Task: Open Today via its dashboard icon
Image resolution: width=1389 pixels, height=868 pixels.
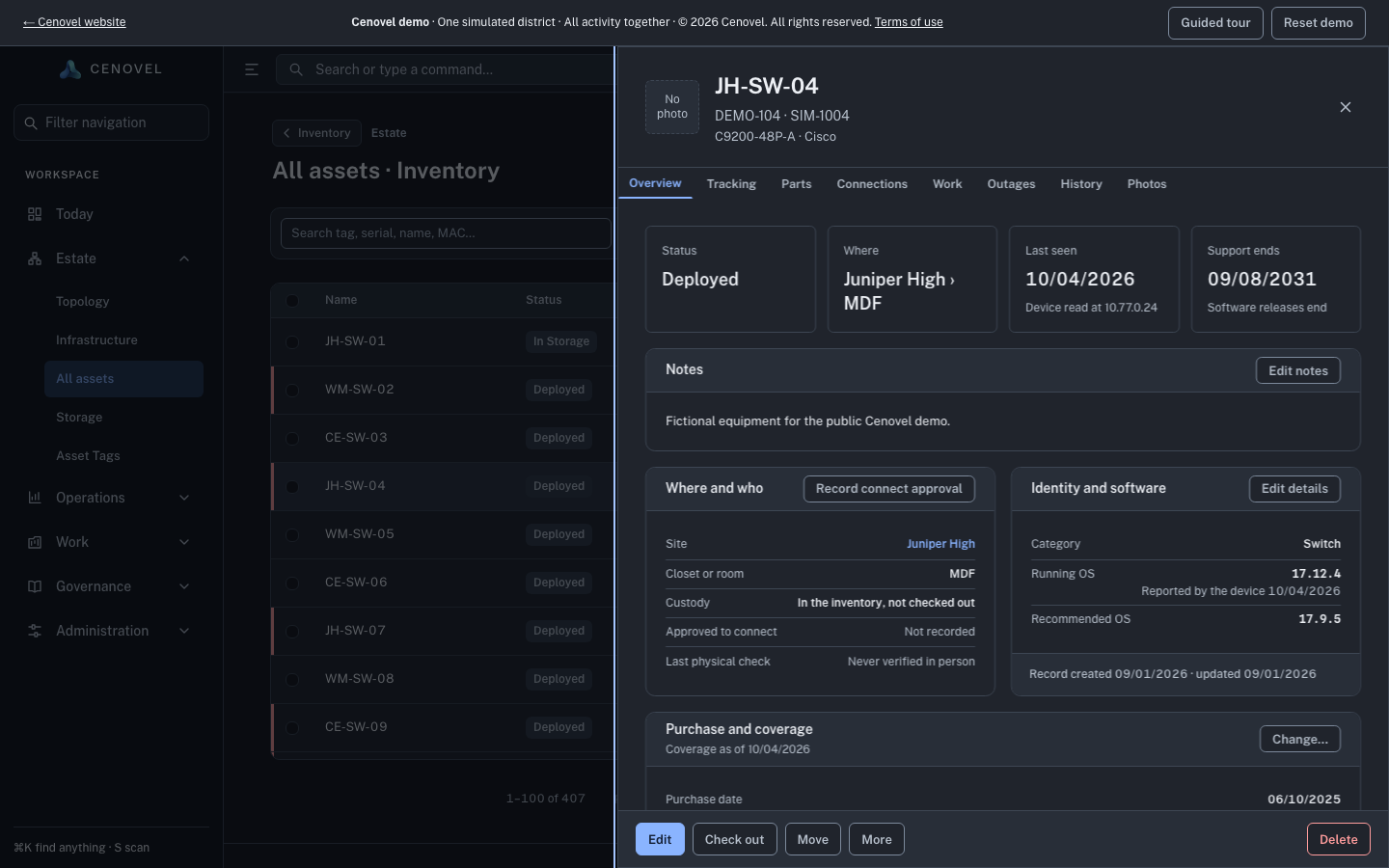Action: point(35,214)
